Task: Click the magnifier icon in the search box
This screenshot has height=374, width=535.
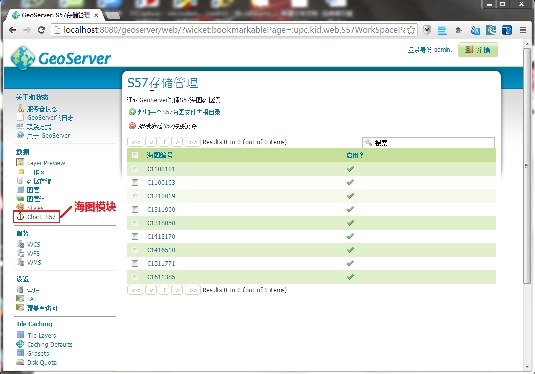Action: [x=368, y=142]
